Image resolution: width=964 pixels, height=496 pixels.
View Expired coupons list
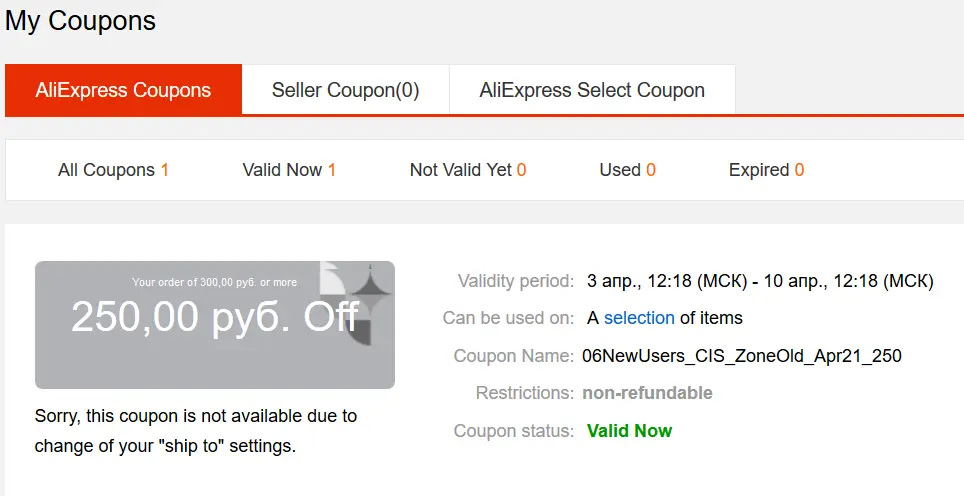(x=767, y=170)
